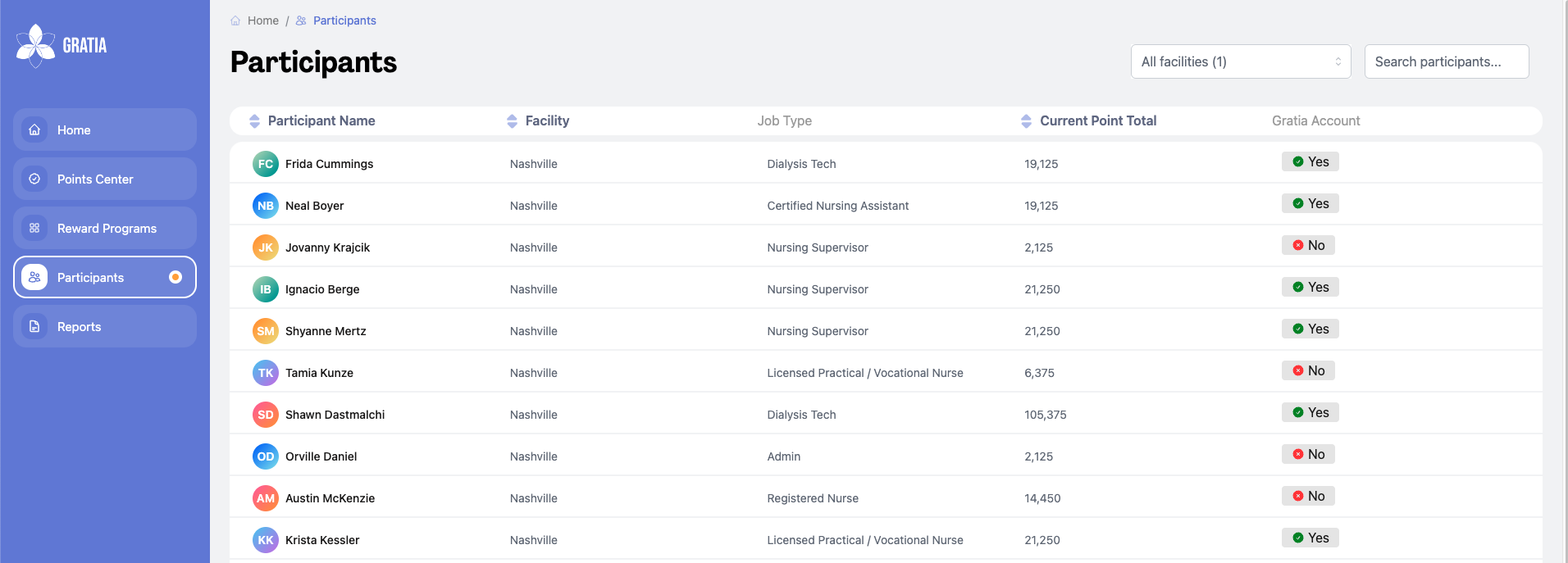Image resolution: width=1568 pixels, height=563 pixels.
Task: Click the Search participants field
Action: coord(1447,61)
